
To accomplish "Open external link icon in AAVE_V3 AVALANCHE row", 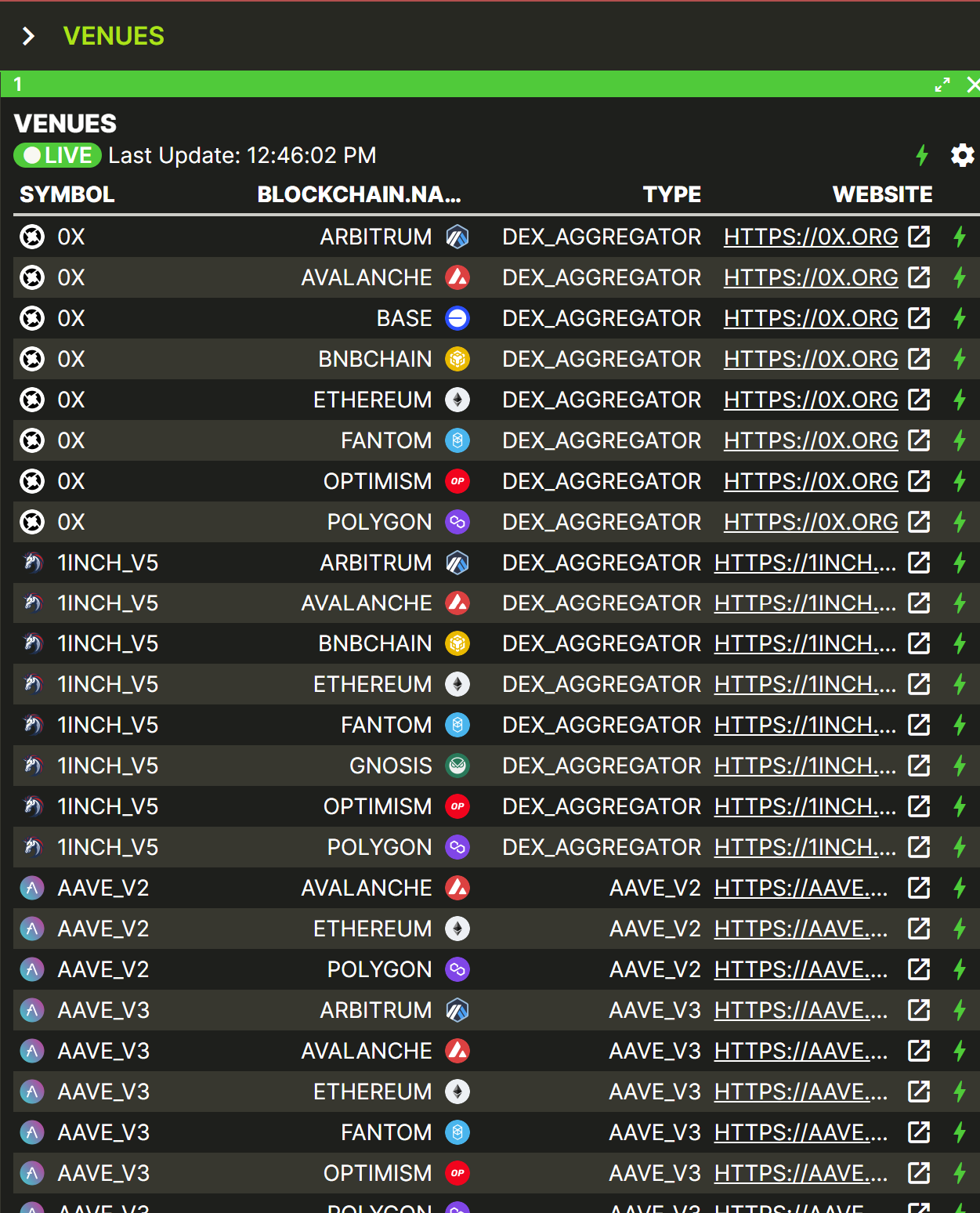I will (919, 1051).
